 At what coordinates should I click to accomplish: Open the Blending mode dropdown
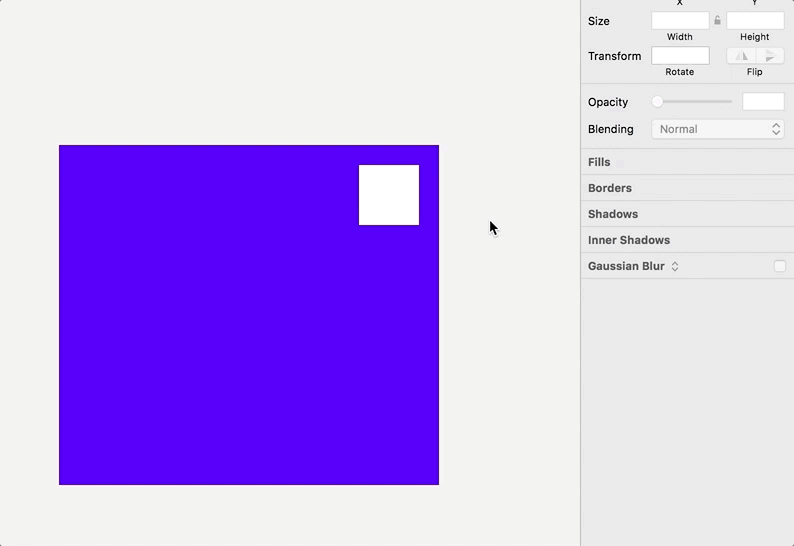pyautogui.click(x=718, y=129)
